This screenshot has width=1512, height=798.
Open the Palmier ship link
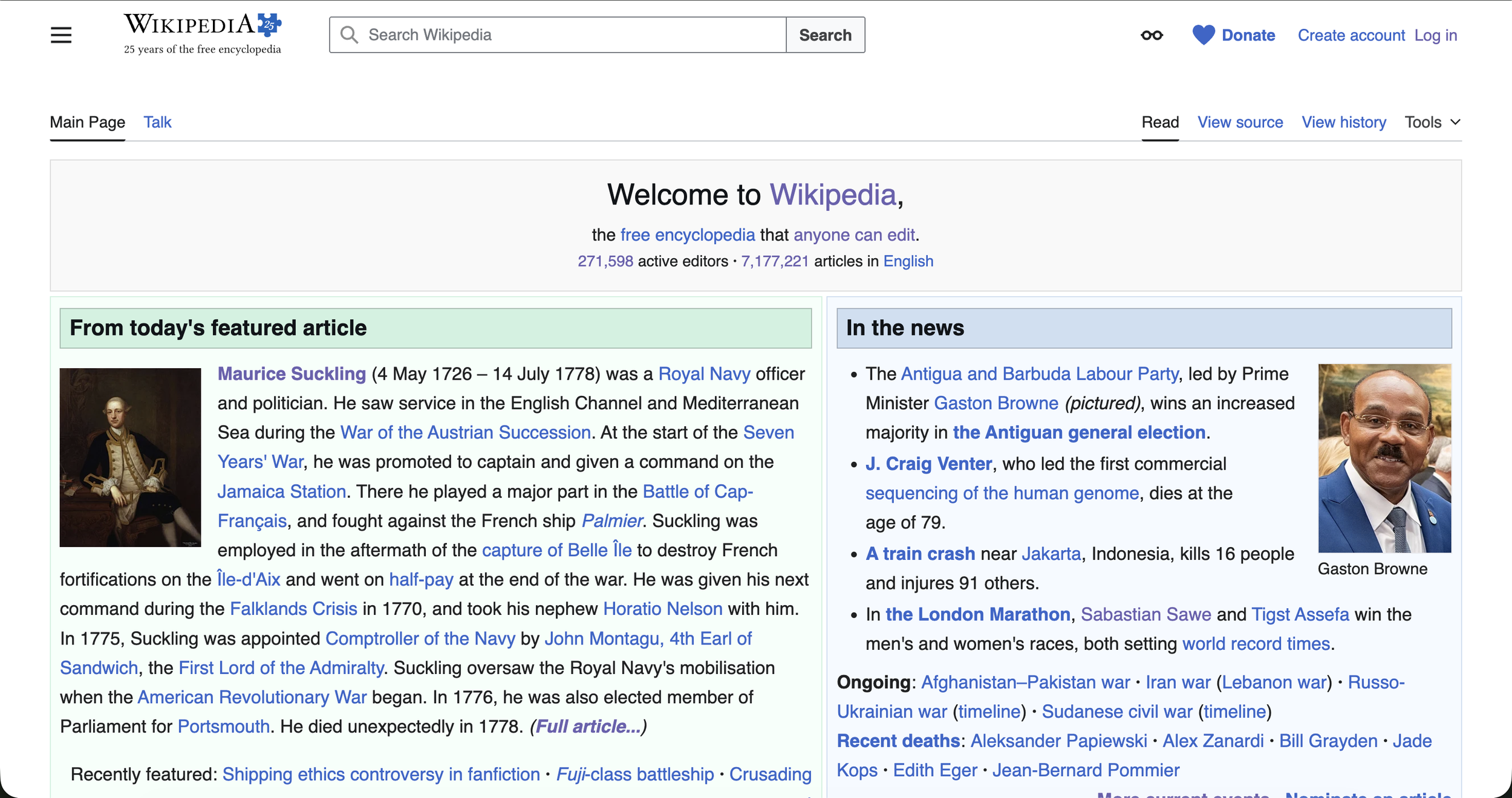(x=611, y=521)
